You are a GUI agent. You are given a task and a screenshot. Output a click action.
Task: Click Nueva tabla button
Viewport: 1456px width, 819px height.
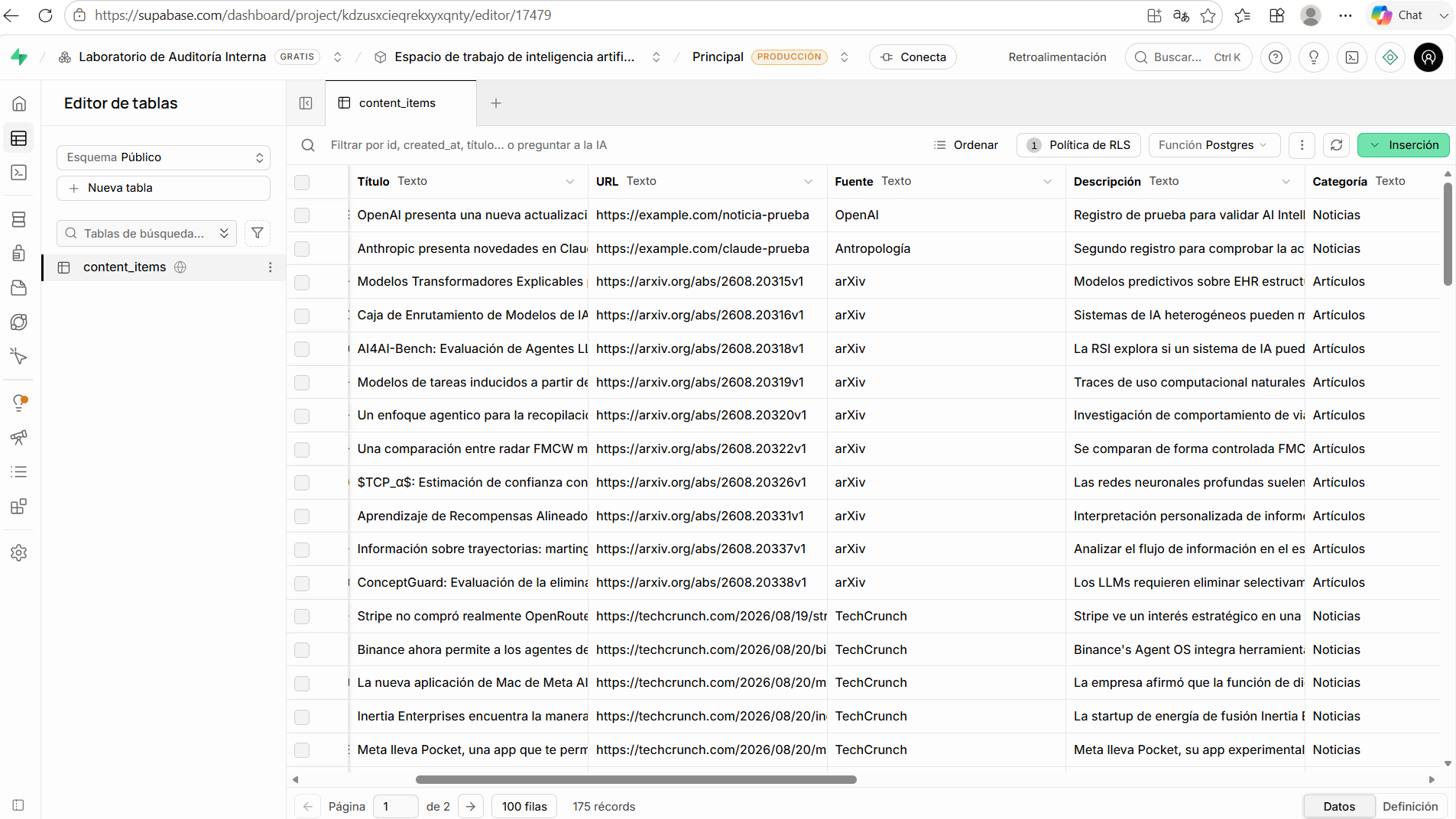coord(164,188)
